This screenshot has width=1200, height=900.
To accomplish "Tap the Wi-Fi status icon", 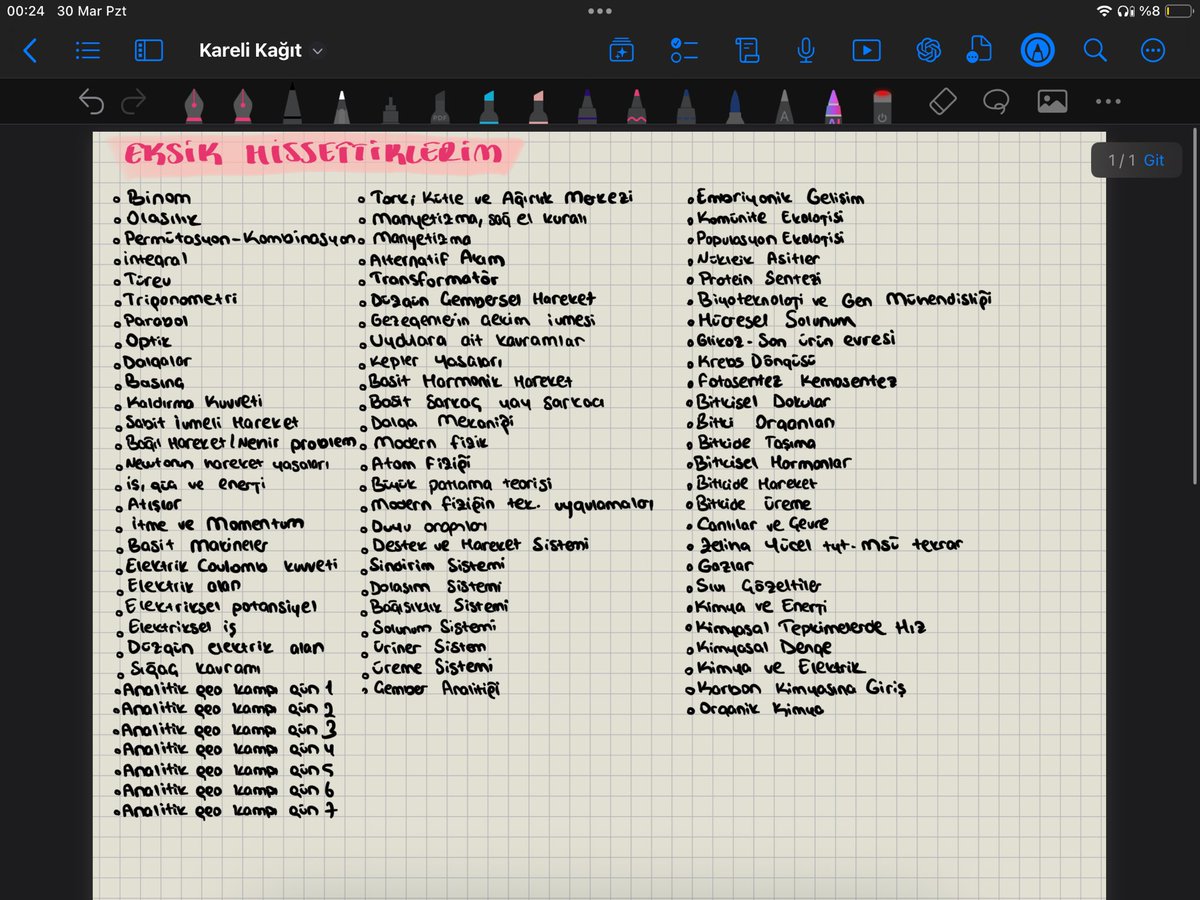I will tap(1104, 11).
